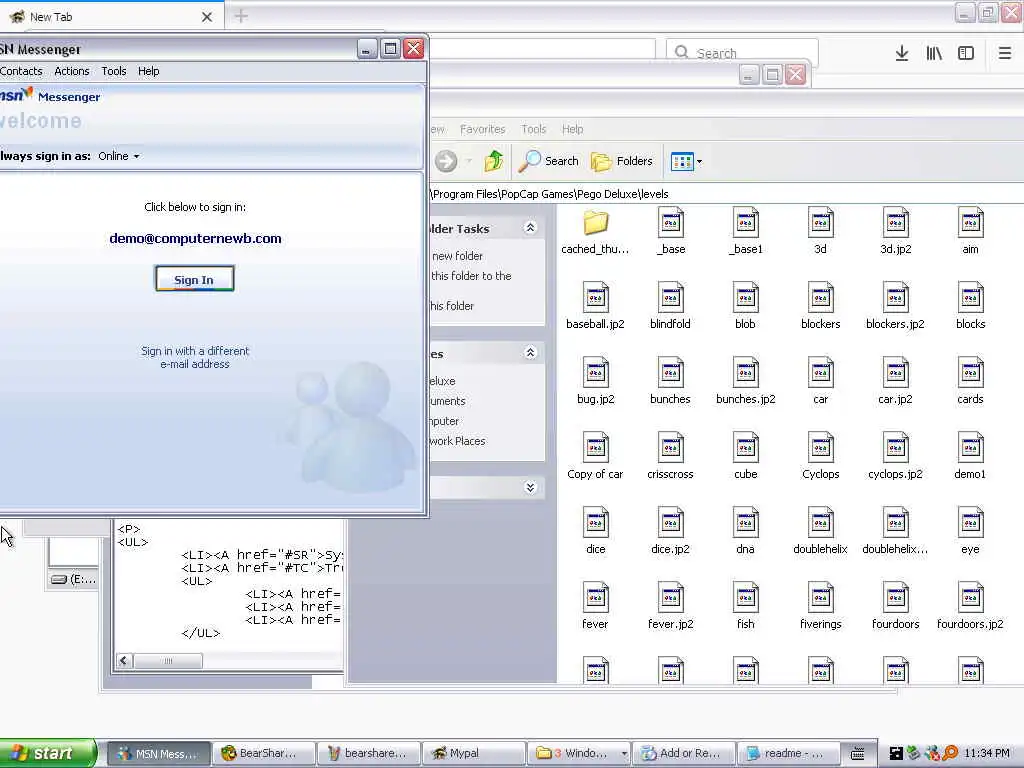Collapse the Other Places panel

point(530,353)
